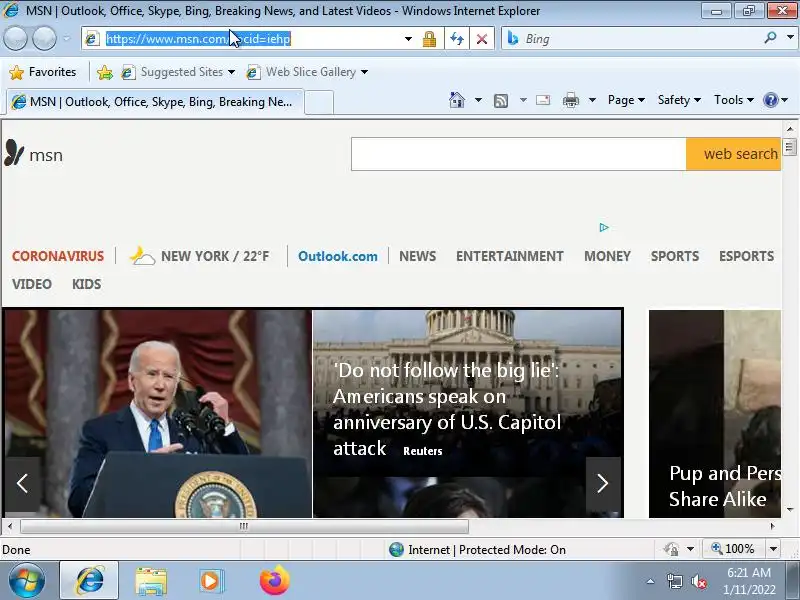This screenshot has height=600, width=800.
Task: Click the browser Back button
Action: [15, 39]
